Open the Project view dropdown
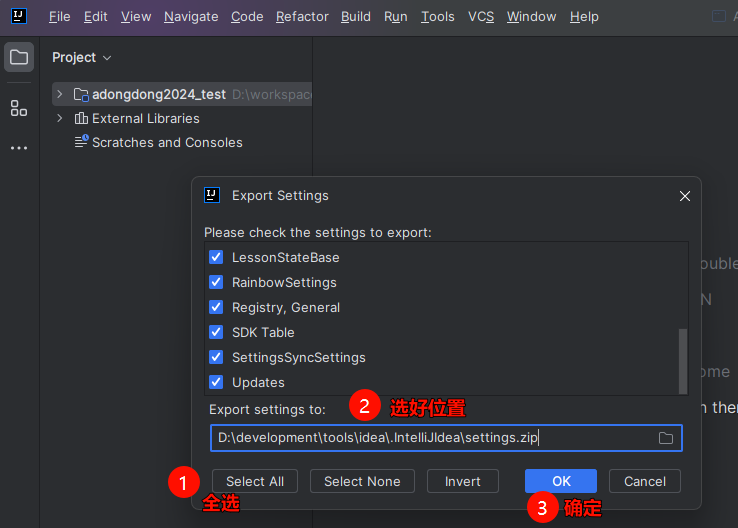Screen dimensions: 738x528 (x=81, y=57)
